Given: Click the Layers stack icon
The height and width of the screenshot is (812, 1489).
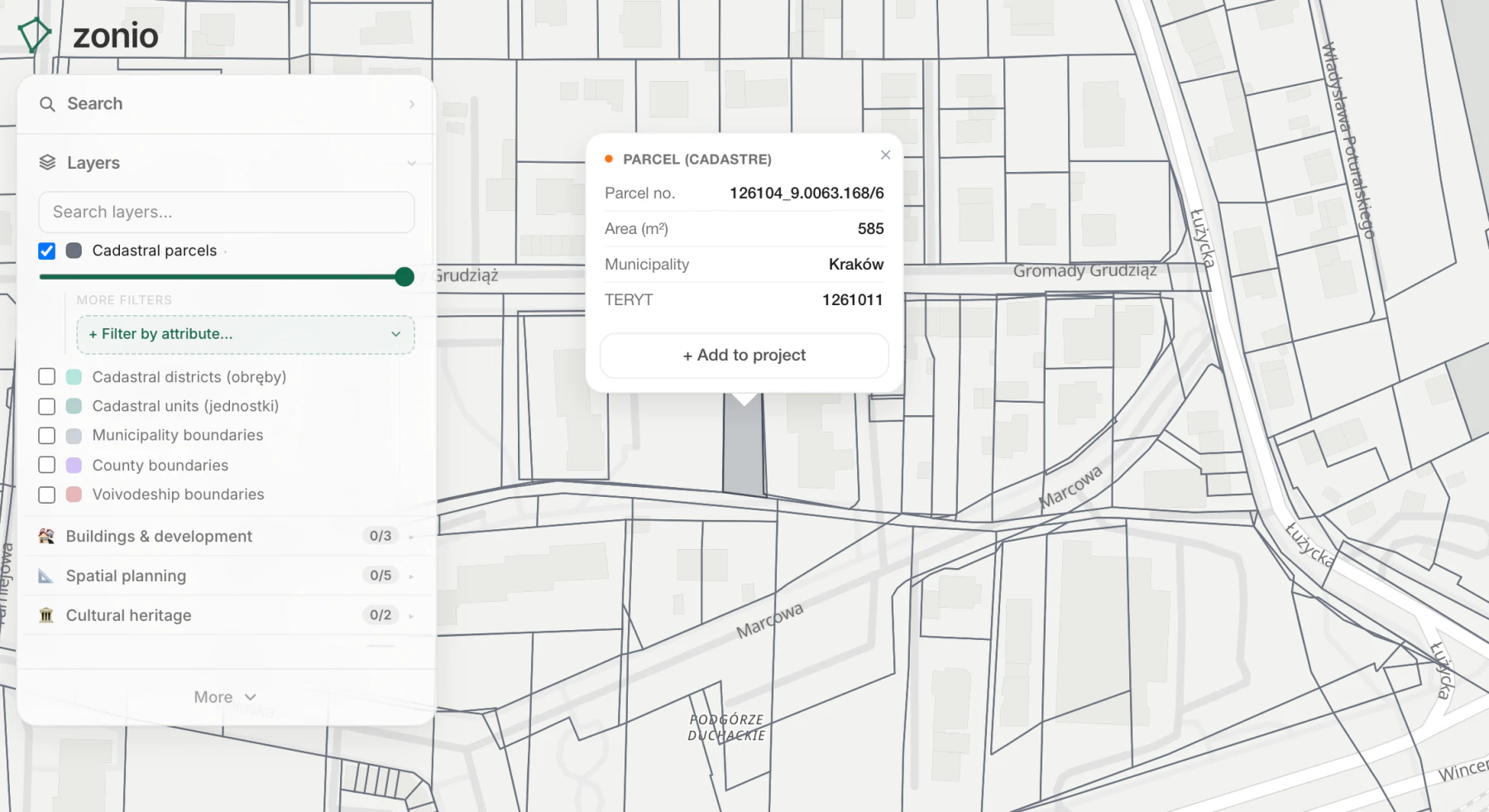Looking at the screenshot, I should pyautogui.click(x=47, y=163).
